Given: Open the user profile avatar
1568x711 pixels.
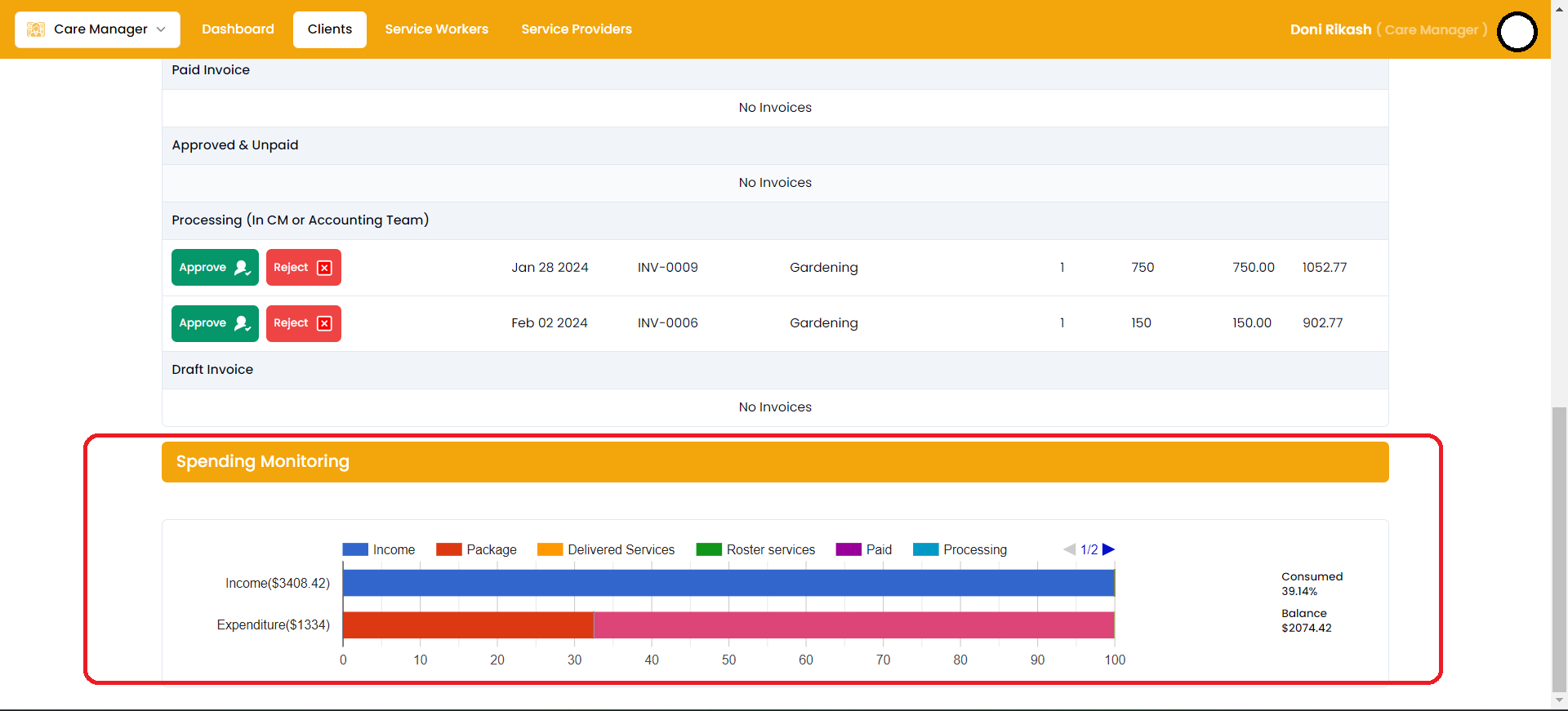Looking at the screenshot, I should (x=1517, y=32).
